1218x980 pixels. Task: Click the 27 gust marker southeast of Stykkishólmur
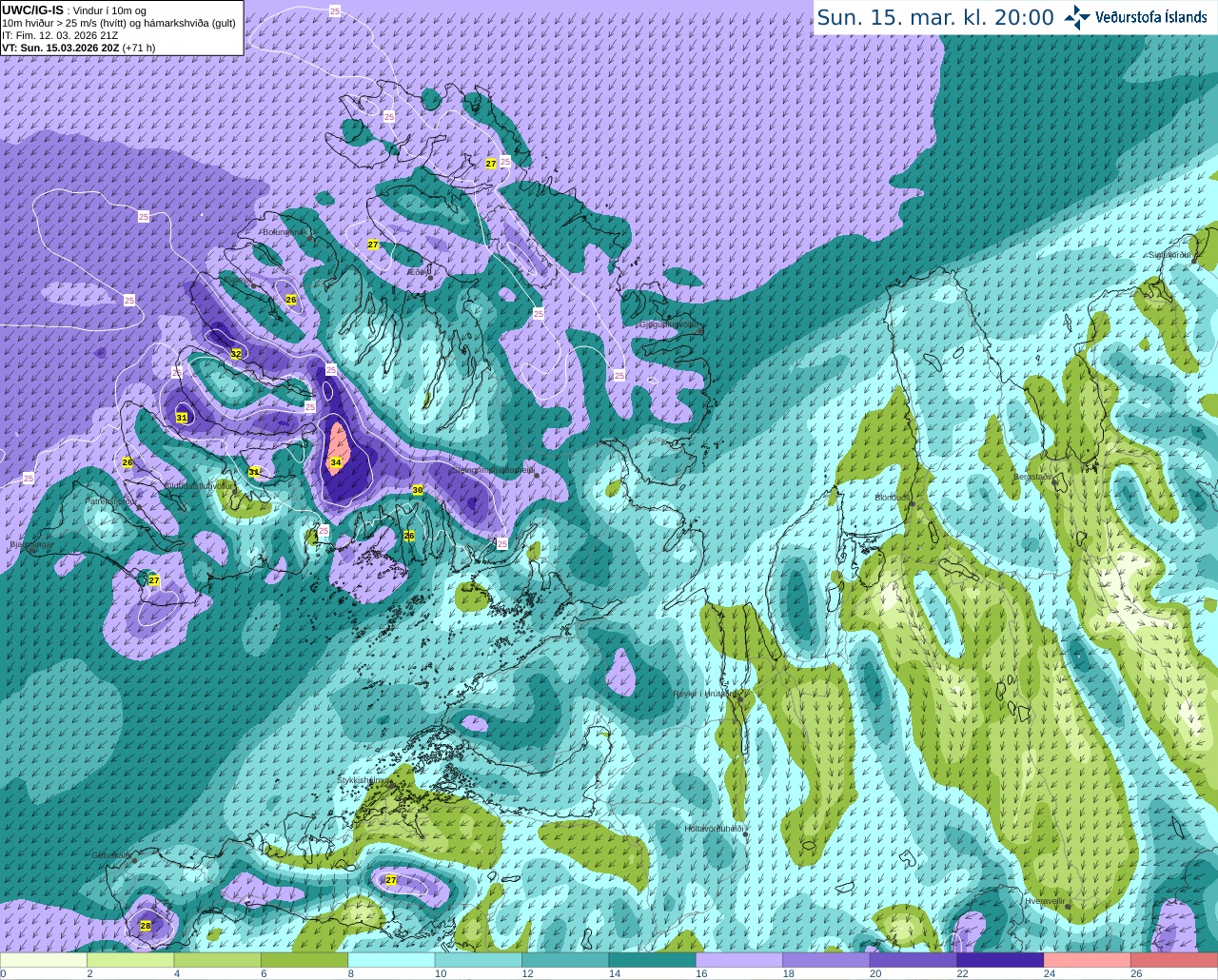click(391, 880)
